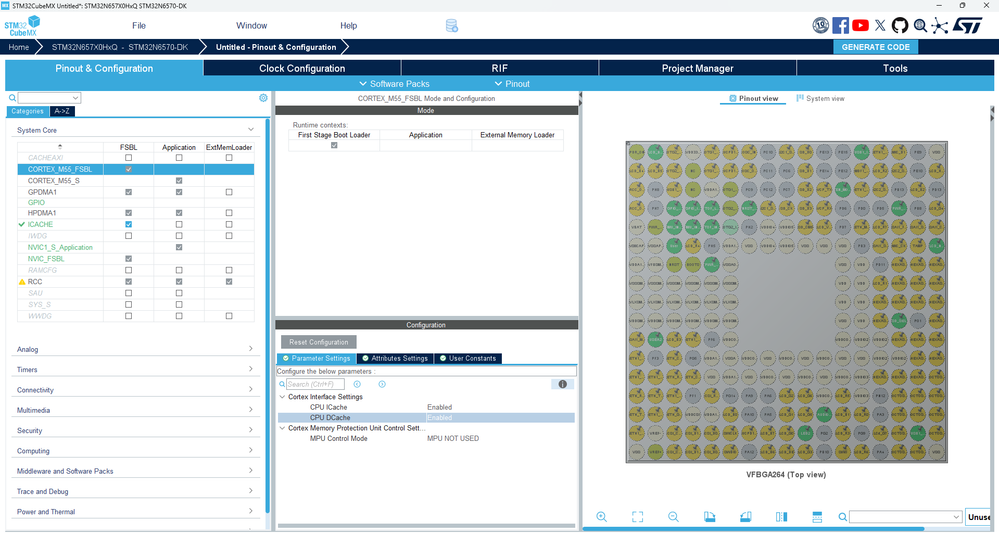Viewport: 999px width, 535px height.
Task: Uncheck the ICACHE FSBL checkbox
Action: pos(129,224)
